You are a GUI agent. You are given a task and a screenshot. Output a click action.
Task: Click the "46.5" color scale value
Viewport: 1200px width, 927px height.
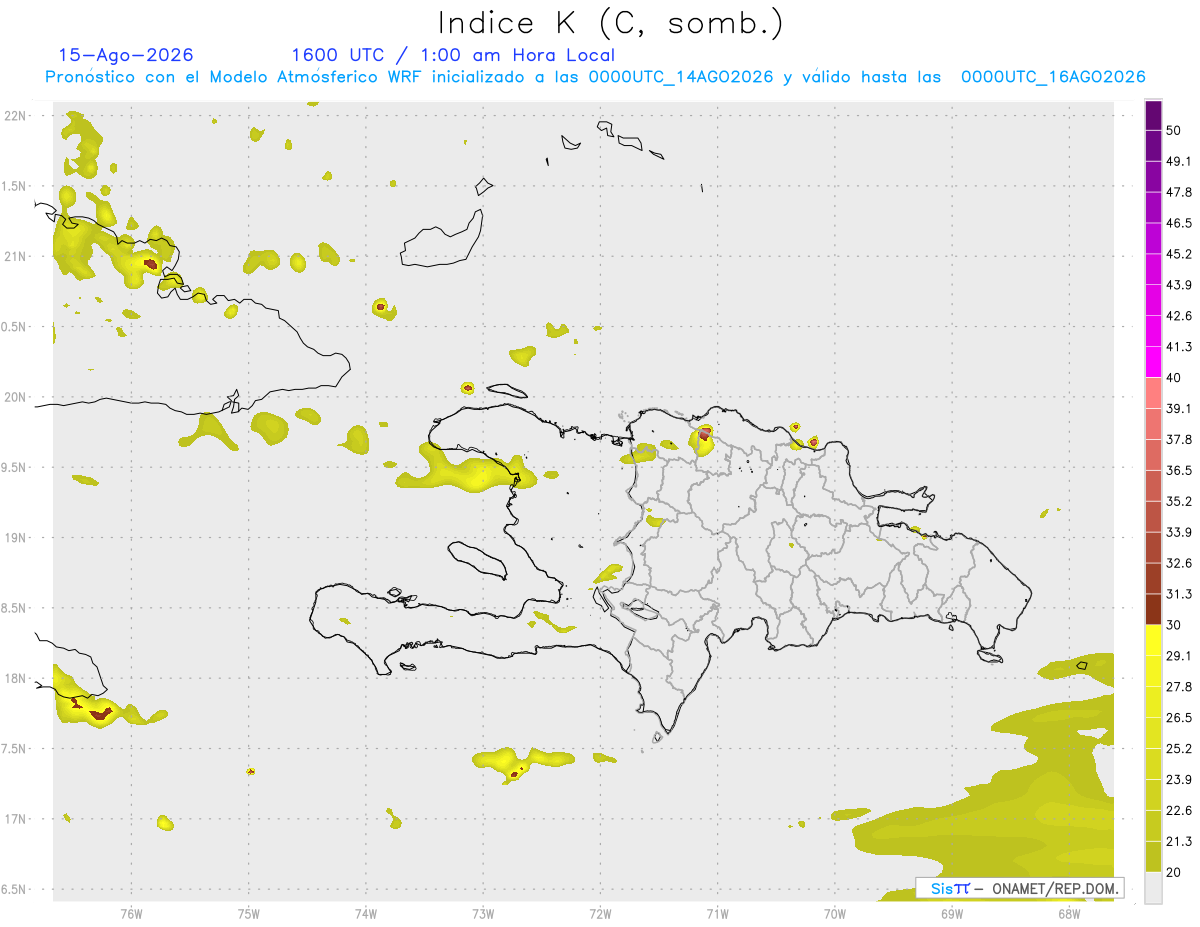[x=1179, y=223]
